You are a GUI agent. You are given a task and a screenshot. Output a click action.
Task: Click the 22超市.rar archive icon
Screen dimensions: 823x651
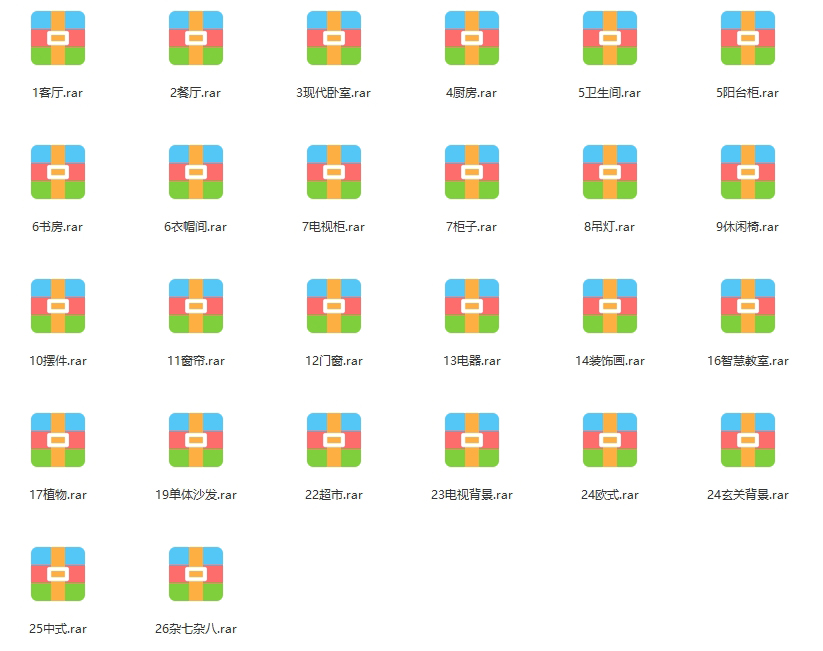click(334, 439)
